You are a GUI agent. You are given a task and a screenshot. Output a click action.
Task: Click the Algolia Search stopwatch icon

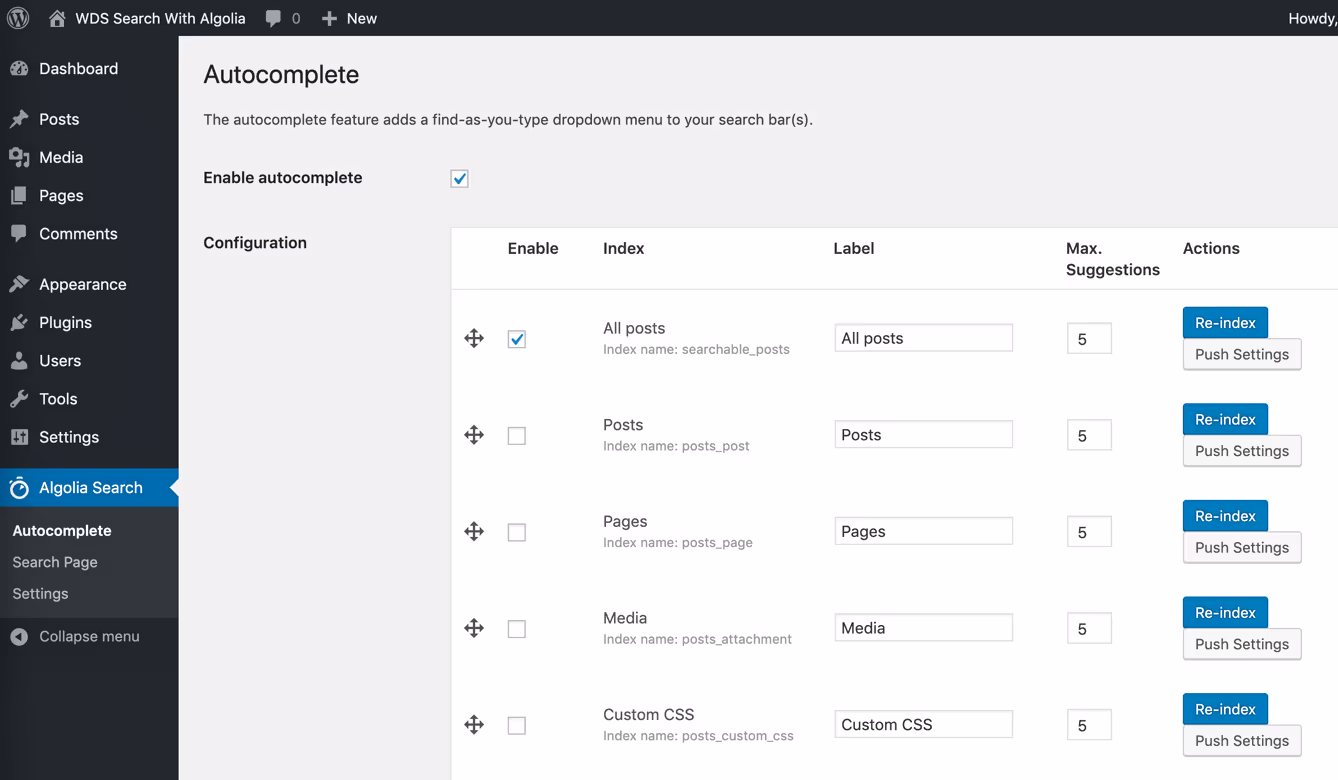(19, 488)
